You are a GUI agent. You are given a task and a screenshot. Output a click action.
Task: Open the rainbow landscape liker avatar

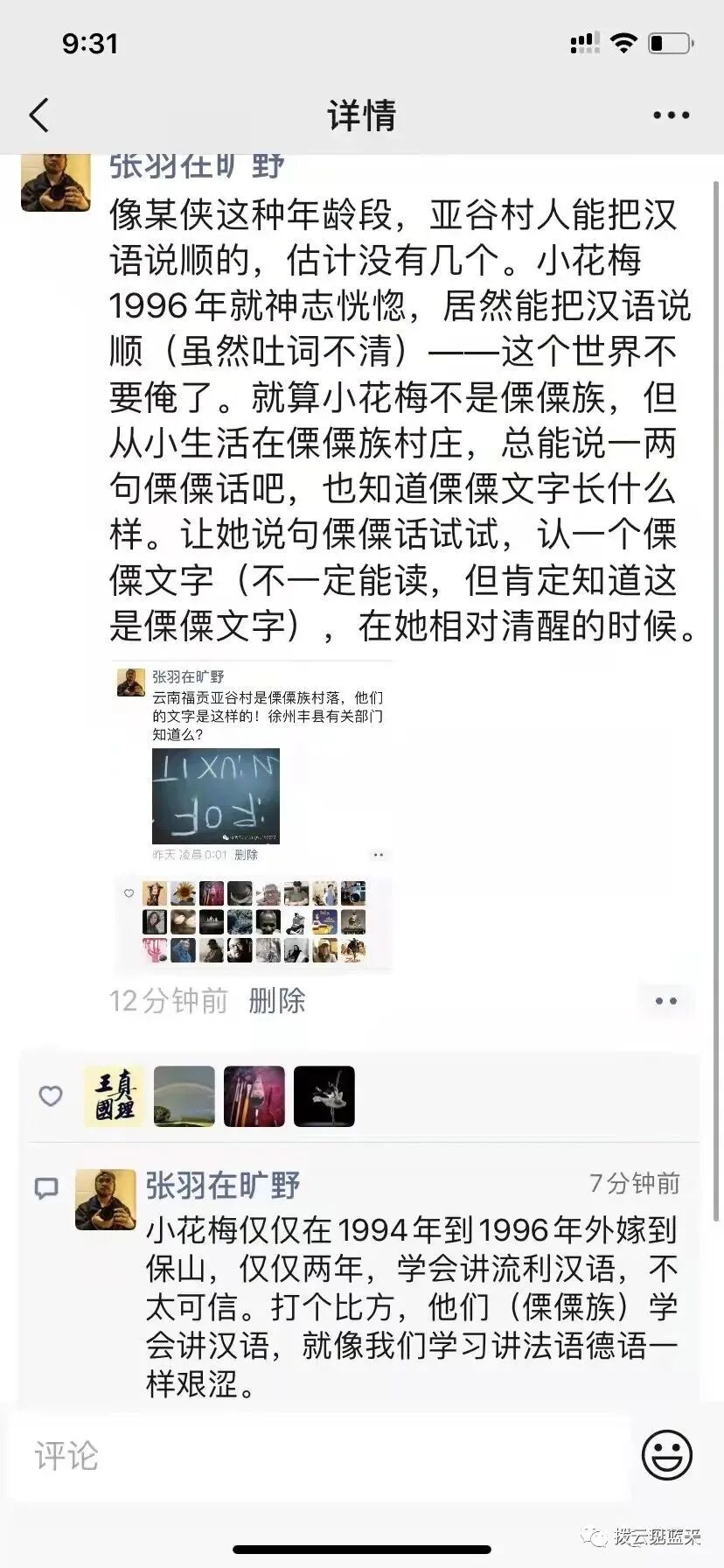tap(184, 1096)
